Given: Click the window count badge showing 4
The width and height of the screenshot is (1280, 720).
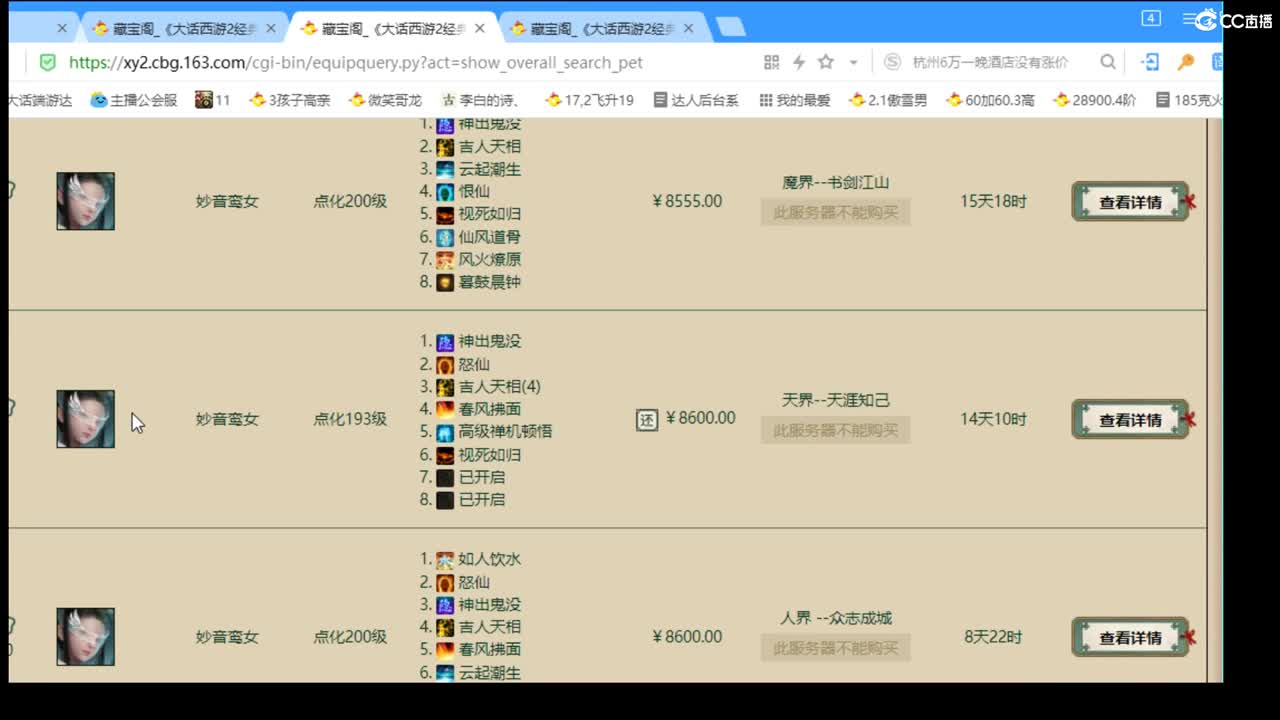Looking at the screenshot, I should [x=1151, y=18].
